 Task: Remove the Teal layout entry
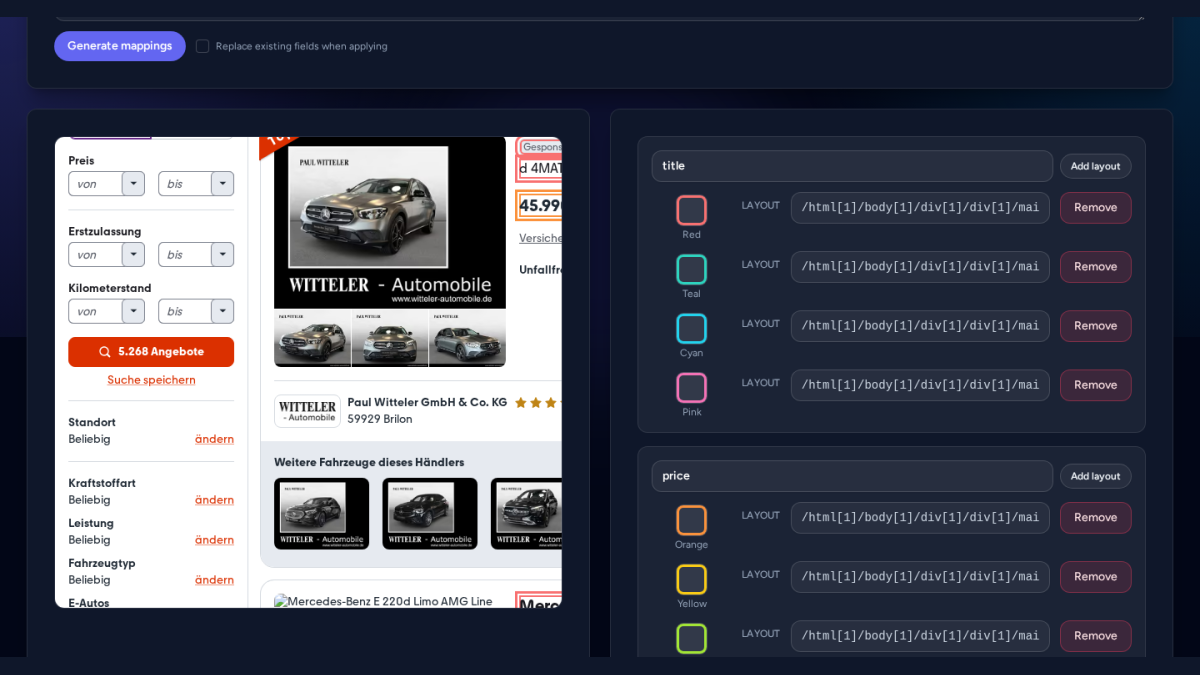(x=1095, y=267)
